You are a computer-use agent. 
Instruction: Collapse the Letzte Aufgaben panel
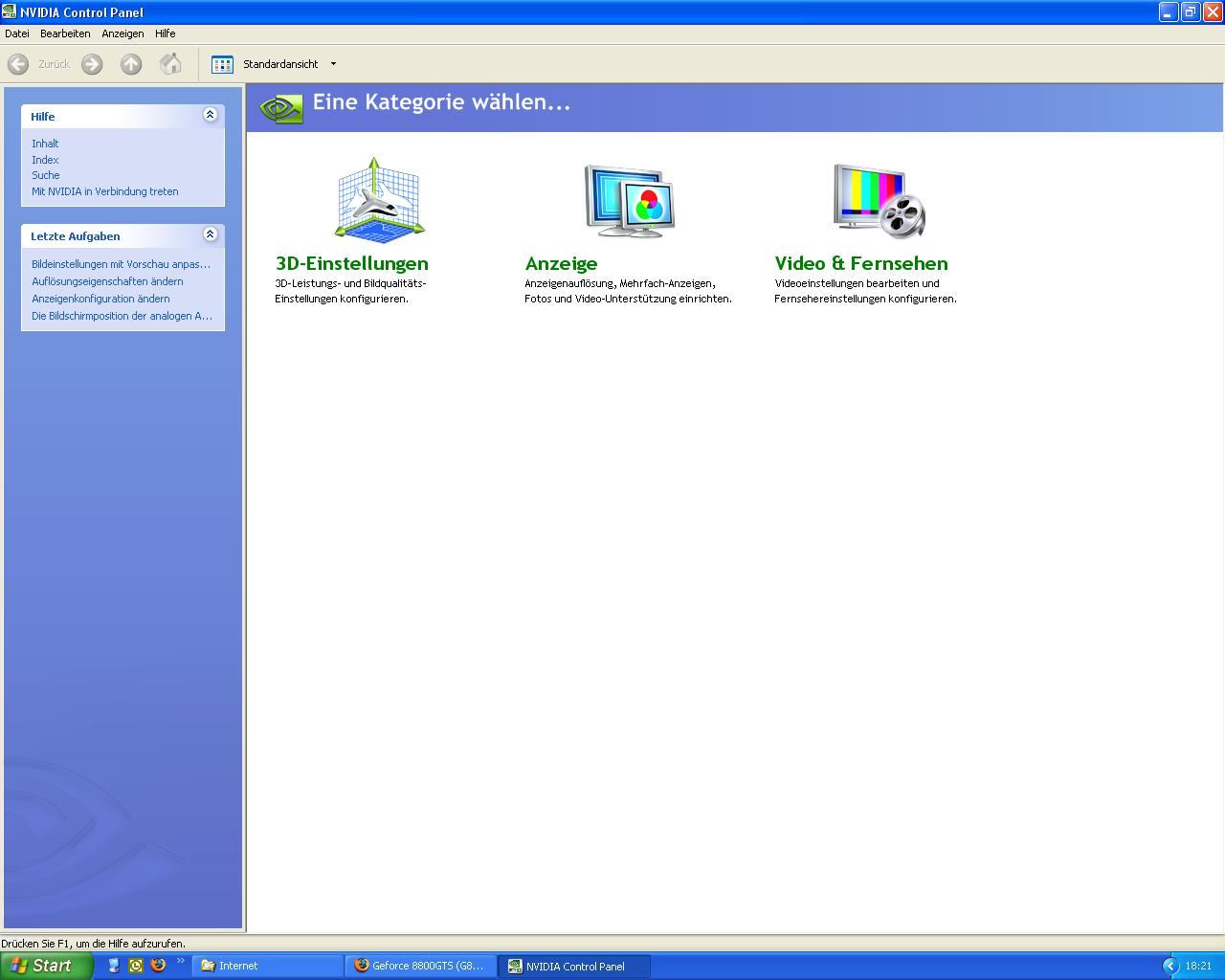[x=210, y=234]
